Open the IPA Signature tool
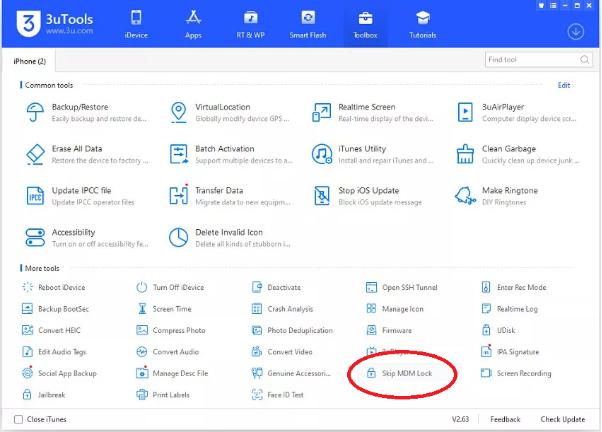The image size is (602, 432). click(510, 351)
